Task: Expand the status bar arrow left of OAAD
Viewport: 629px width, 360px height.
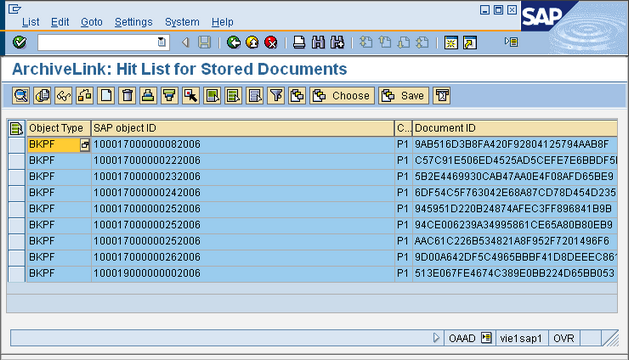Action: click(x=436, y=338)
